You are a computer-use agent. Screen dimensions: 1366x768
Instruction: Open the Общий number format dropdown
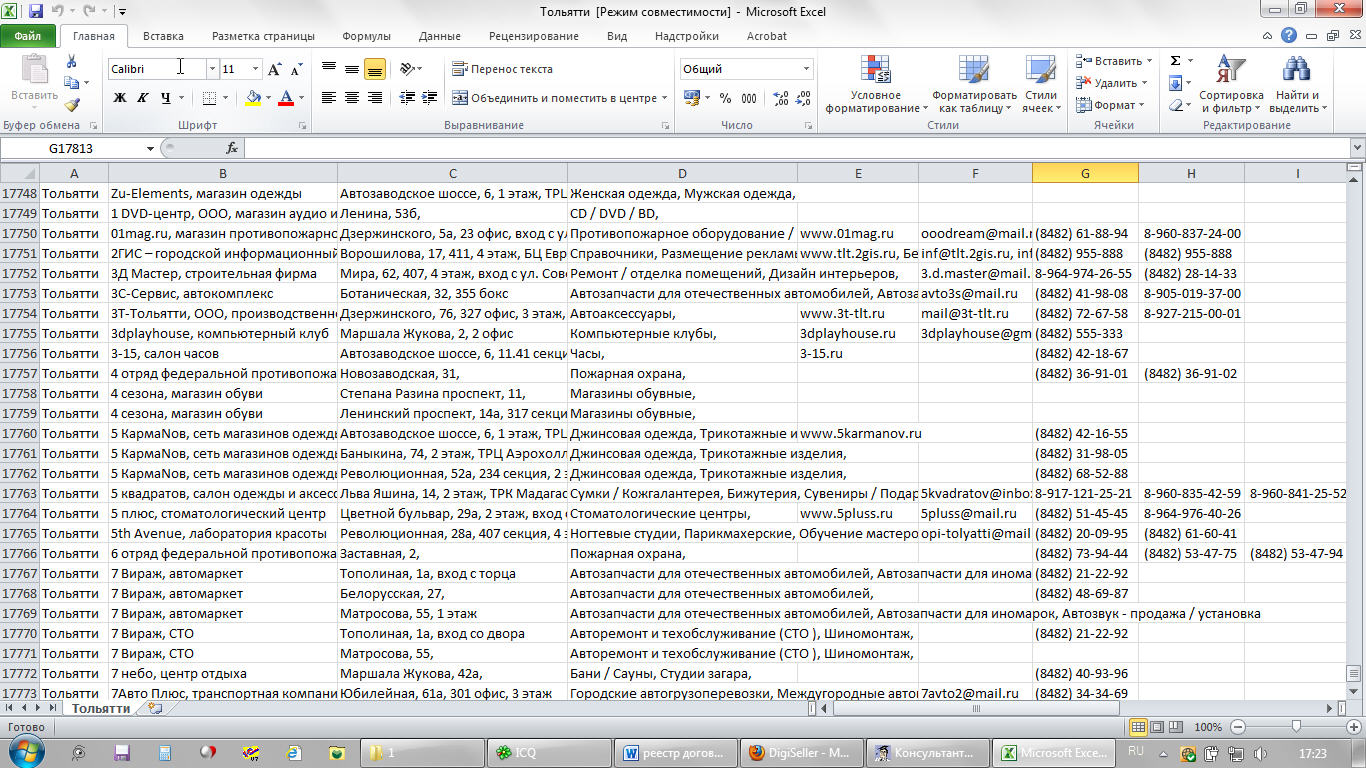[806, 69]
